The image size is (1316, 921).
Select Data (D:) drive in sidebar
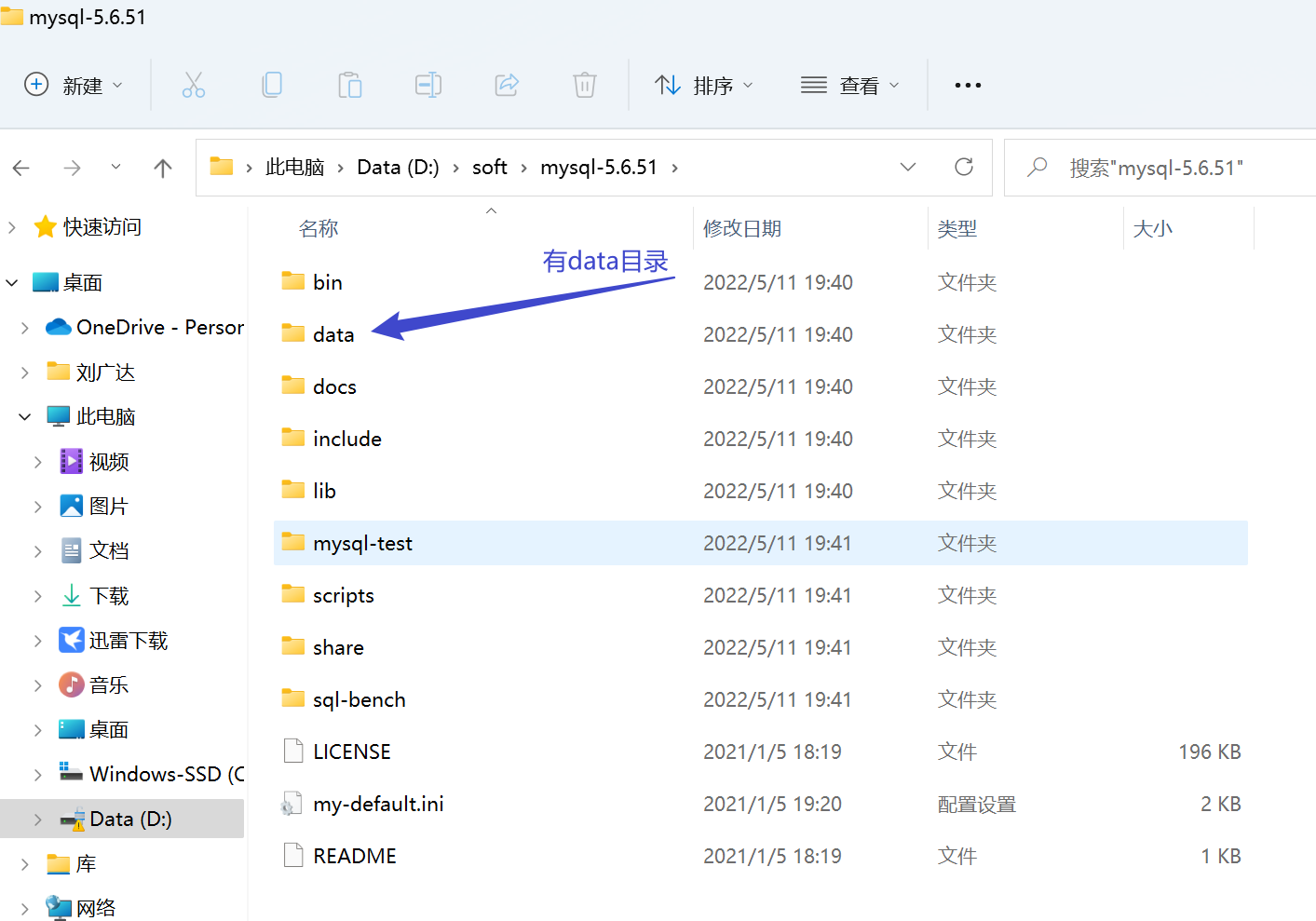click(122, 819)
